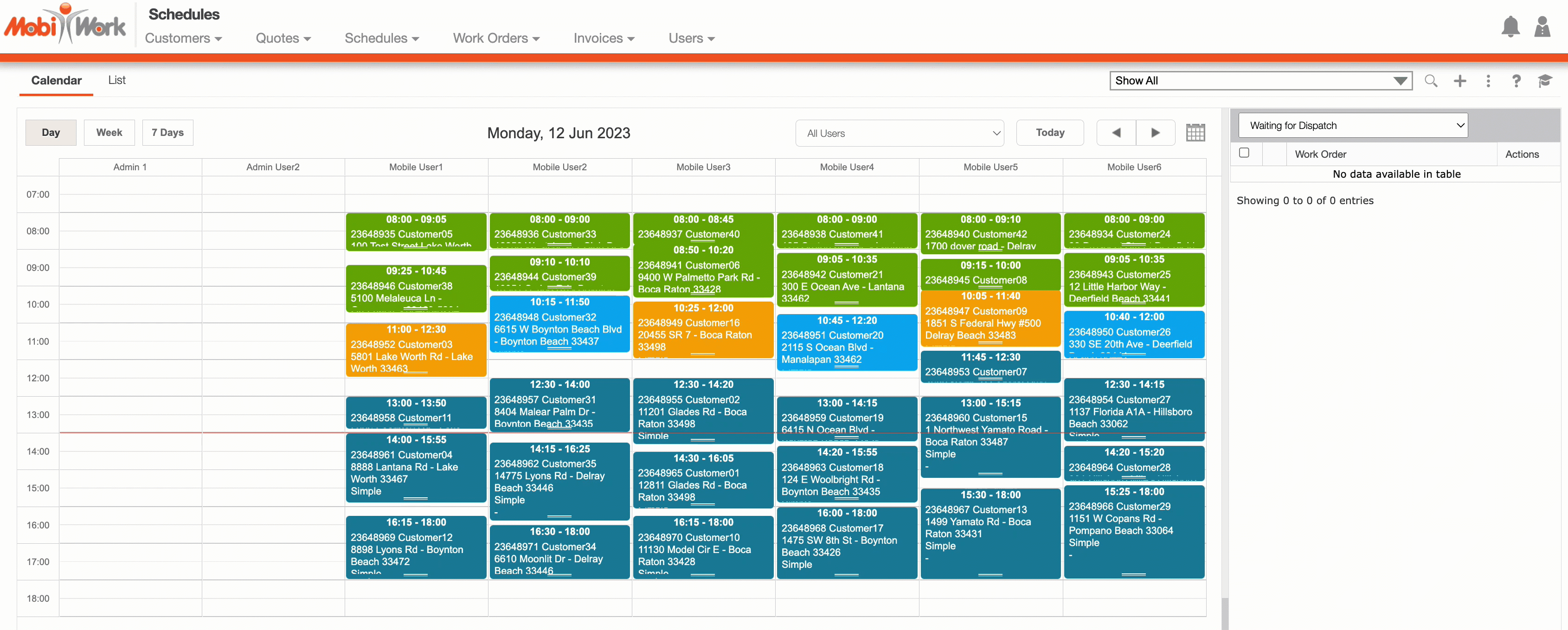The height and width of the screenshot is (630, 1568).
Task: Go to next day arrow
Action: point(1155,133)
